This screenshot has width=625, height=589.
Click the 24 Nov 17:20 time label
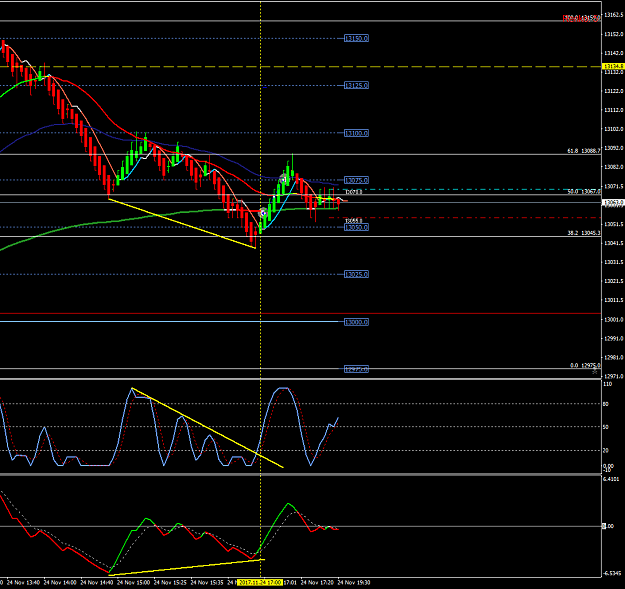pyautogui.click(x=317, y=583)
